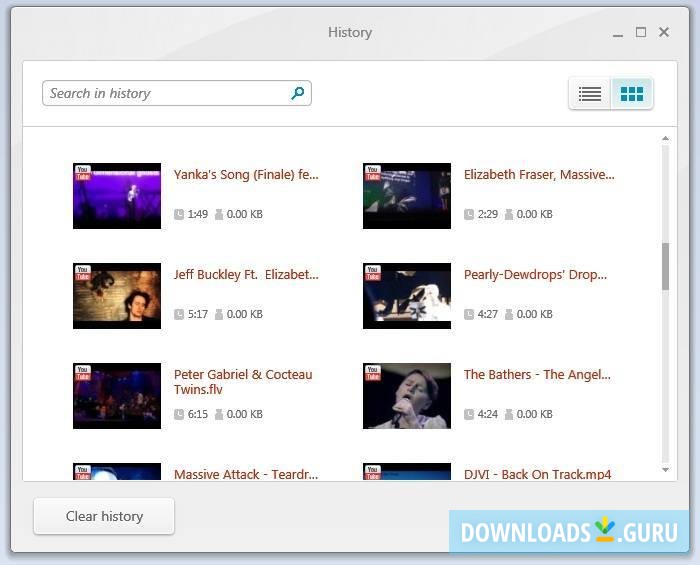Click the 6:15 duration text
The width and height of the screenshot is (700, 565).
pos(198,415)
